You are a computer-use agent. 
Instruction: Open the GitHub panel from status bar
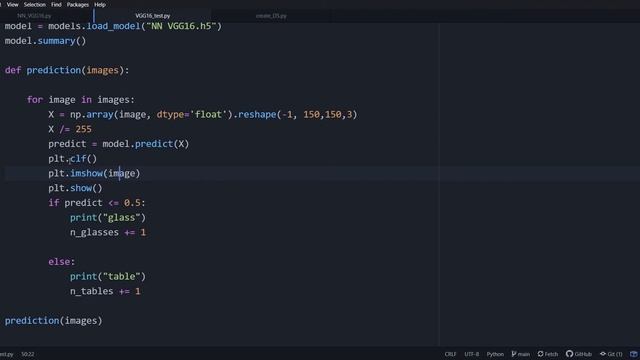point(579,354)
